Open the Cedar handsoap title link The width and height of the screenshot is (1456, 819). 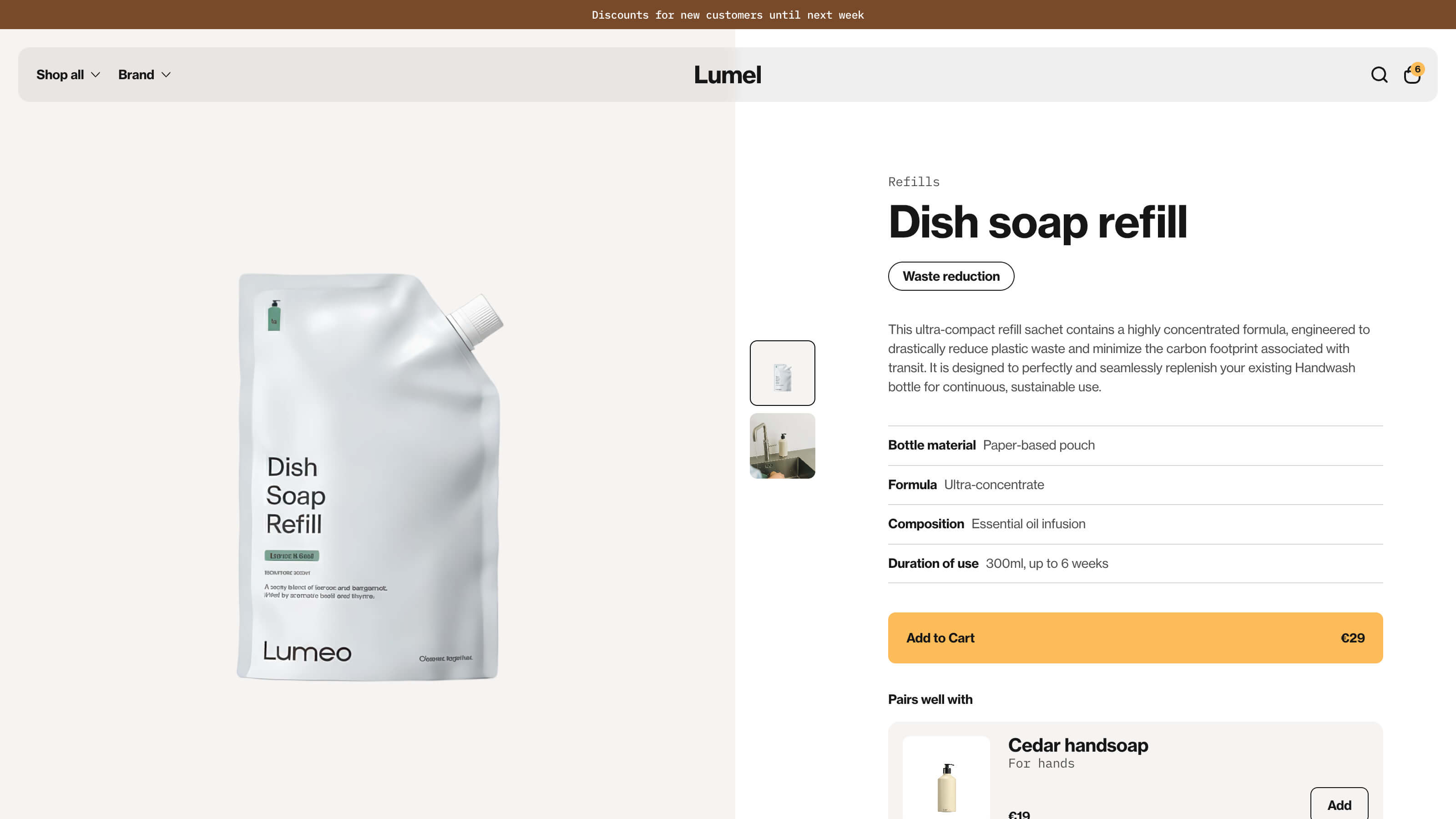click(1078, 745)
